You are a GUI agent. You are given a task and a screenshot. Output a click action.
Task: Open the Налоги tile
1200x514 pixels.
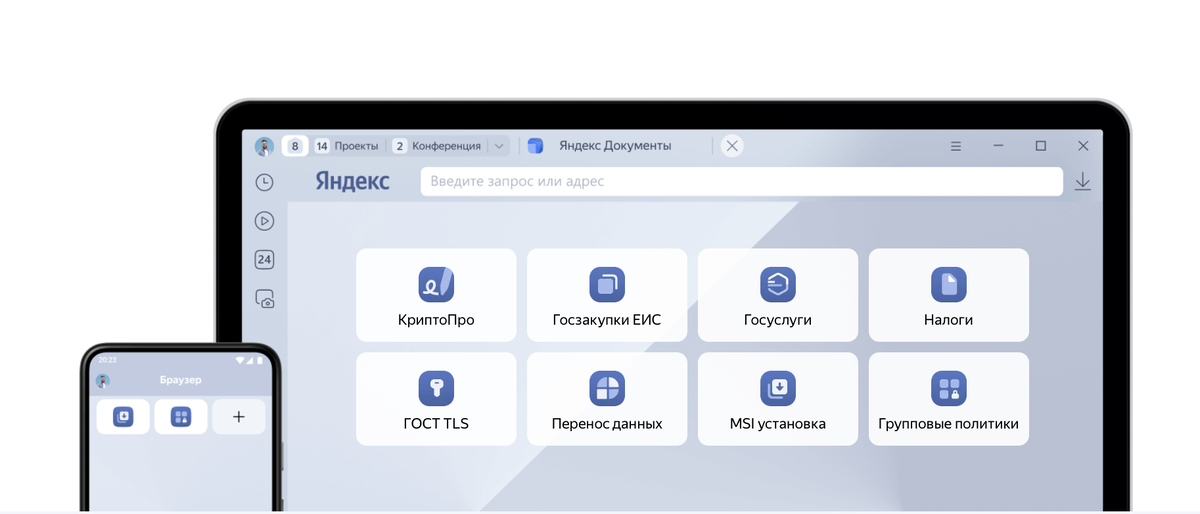(x=949, y=295)
